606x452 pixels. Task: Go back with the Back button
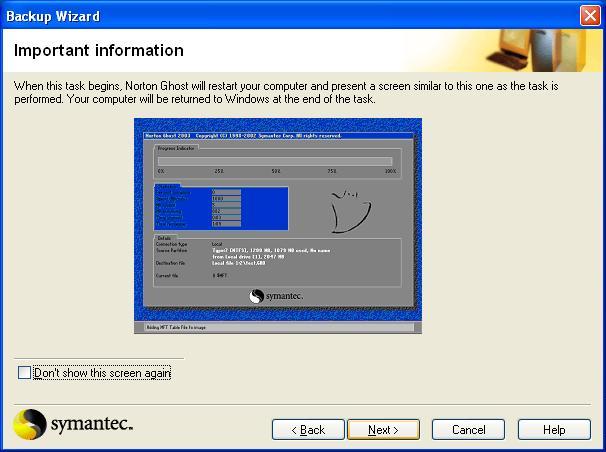click(308, 430)
